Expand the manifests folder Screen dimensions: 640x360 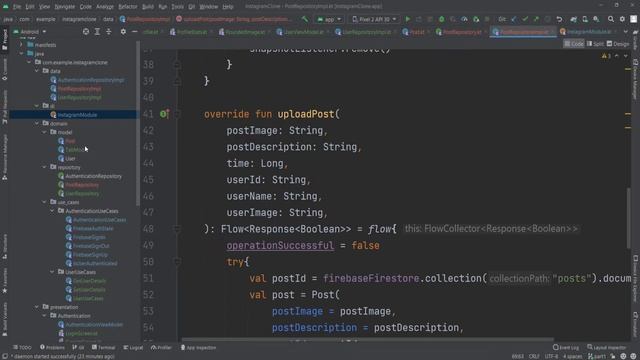[22, 44]
